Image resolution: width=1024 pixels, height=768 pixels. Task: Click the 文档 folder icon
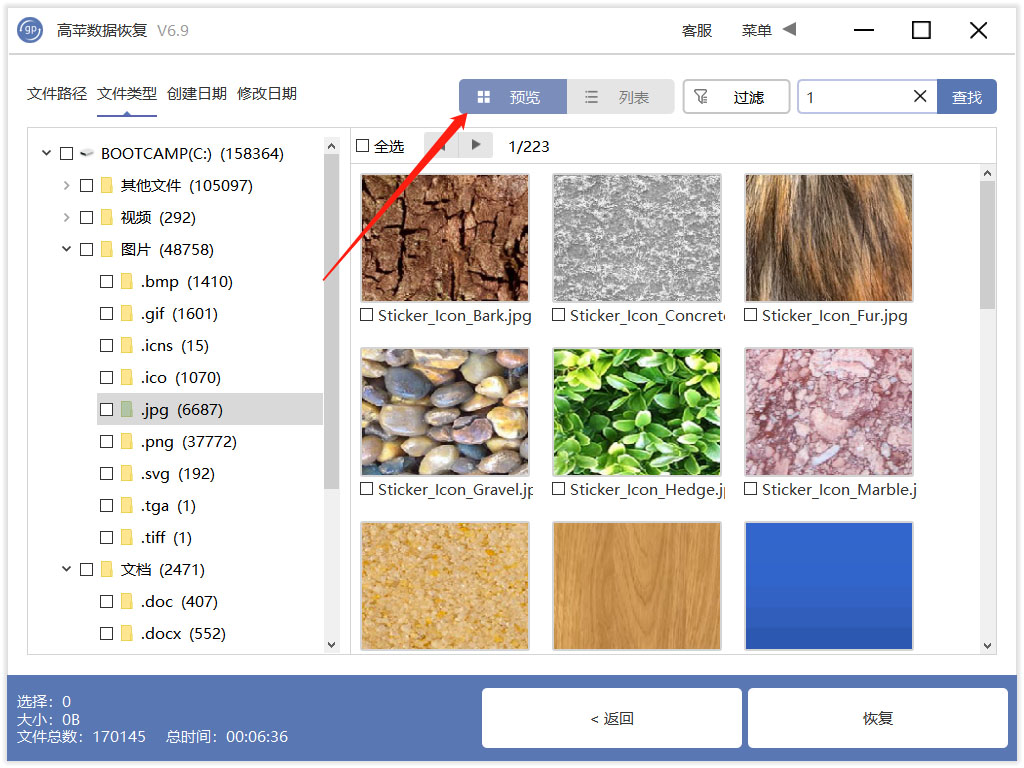point(107,569)
